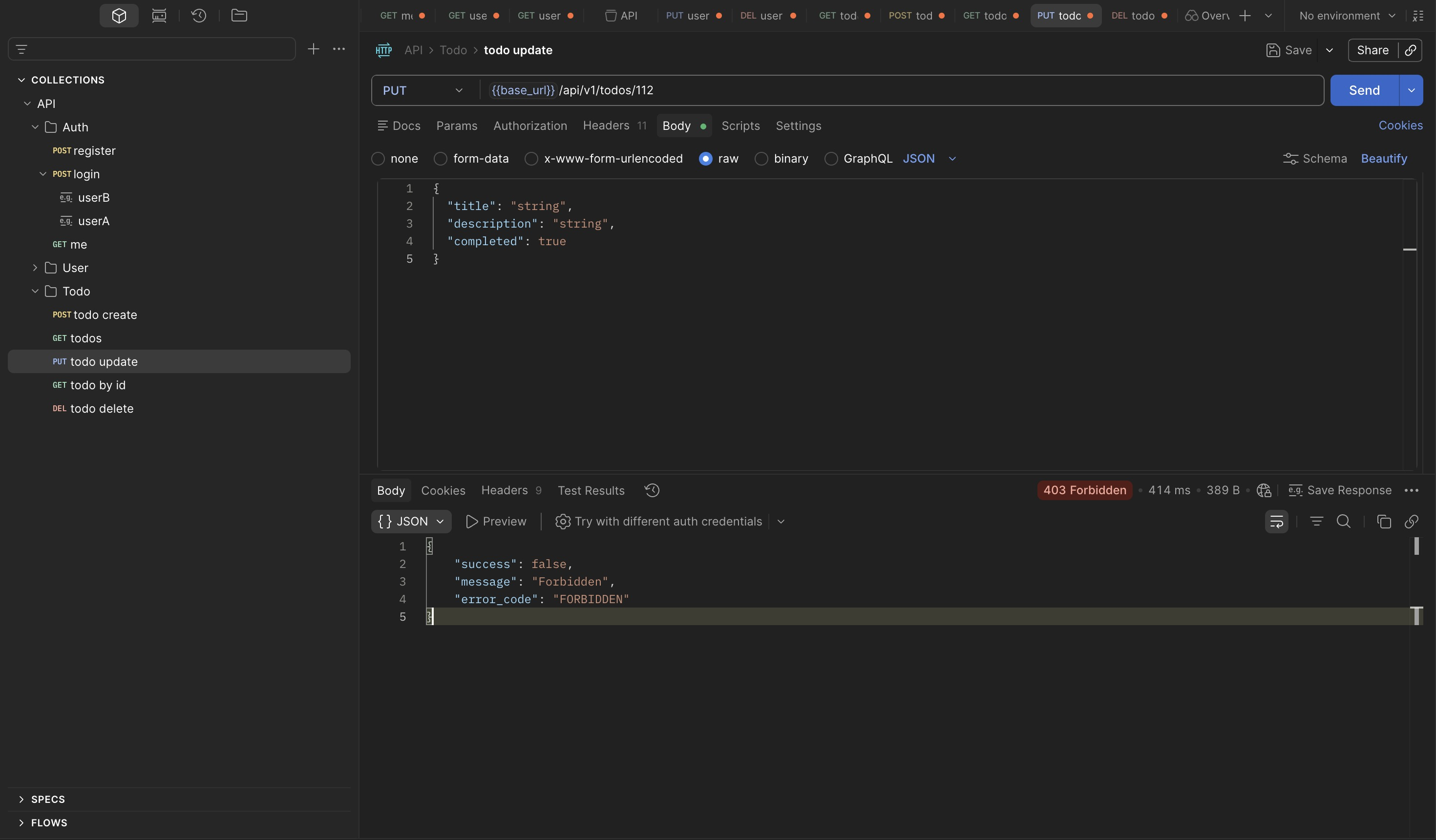The height and width of the screenshot is (840, 1436).
Task: Open the Environments icon in sidebar header
Action: [159, 16]
